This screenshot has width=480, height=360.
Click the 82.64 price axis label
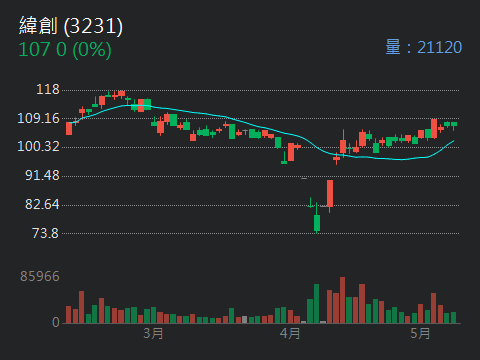[x=42, y=204]
